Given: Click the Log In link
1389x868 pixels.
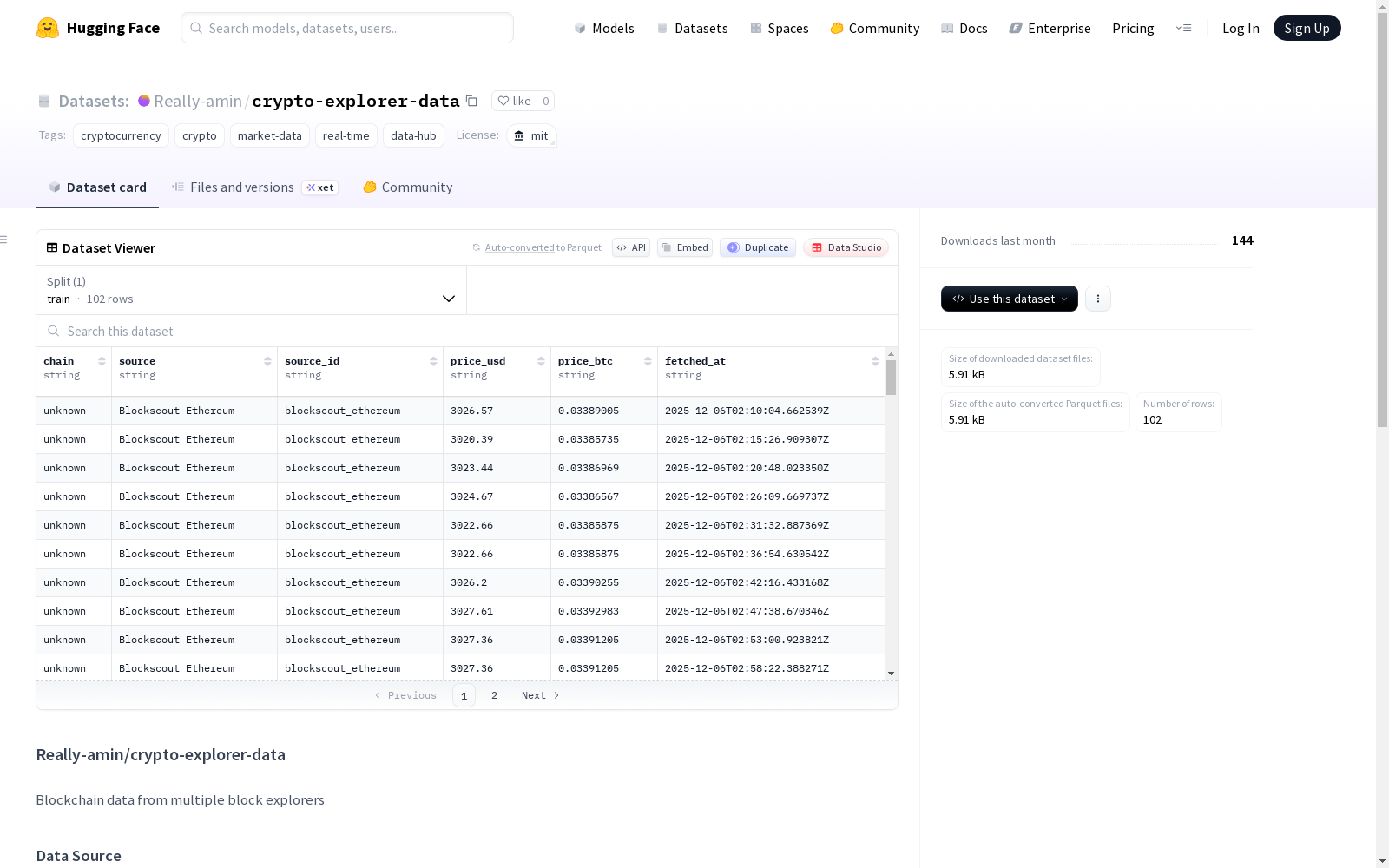Looking at the screenshot, I should [x=1241, y=28].
